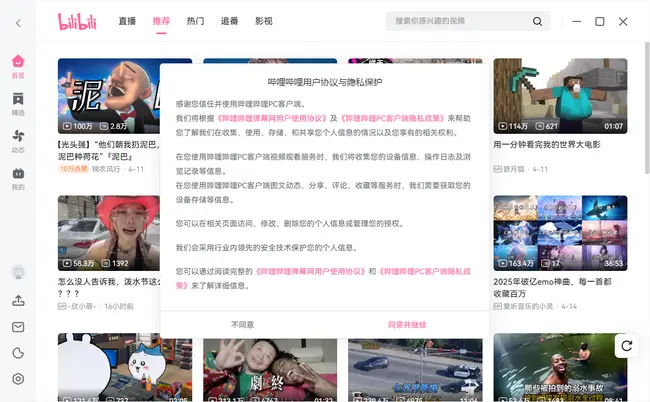Open the messages envelope icon
The height and width of the screenshot is (402, 650).
18,327
